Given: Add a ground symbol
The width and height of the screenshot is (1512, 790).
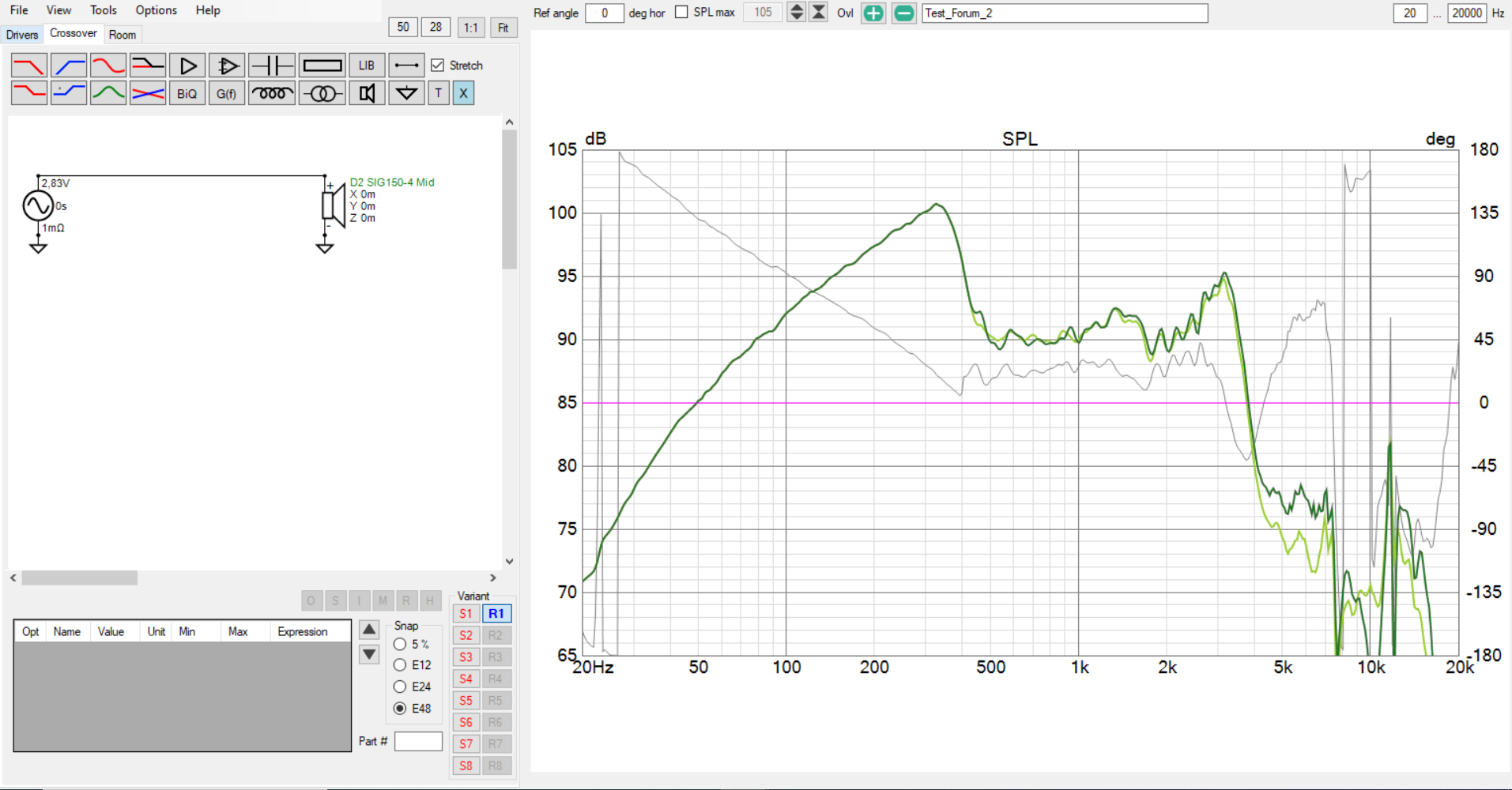Looking at the screenshot, I should click(406, 93).
